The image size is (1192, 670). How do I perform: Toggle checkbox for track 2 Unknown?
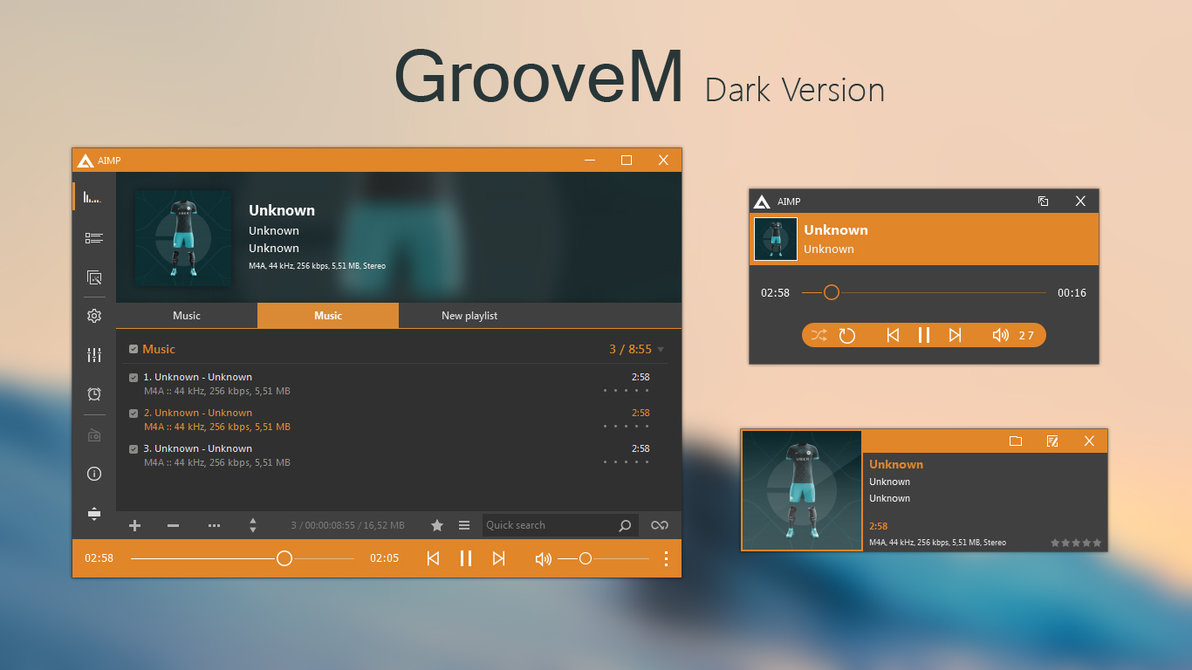tap(133, 413)
